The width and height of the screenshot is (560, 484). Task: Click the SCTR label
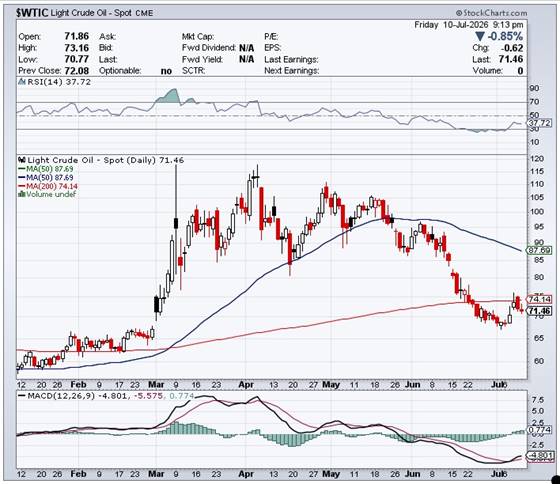click(194, 71)
